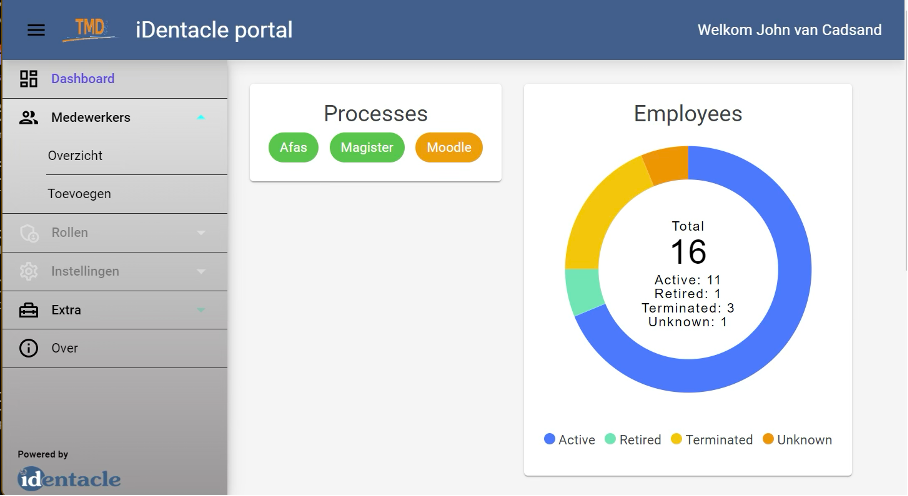The height and width of the screenshot is (496, 908).
Task: Click the "Terminated: 3" chart label
Action: pyautogui.click(x=688, y=308)
